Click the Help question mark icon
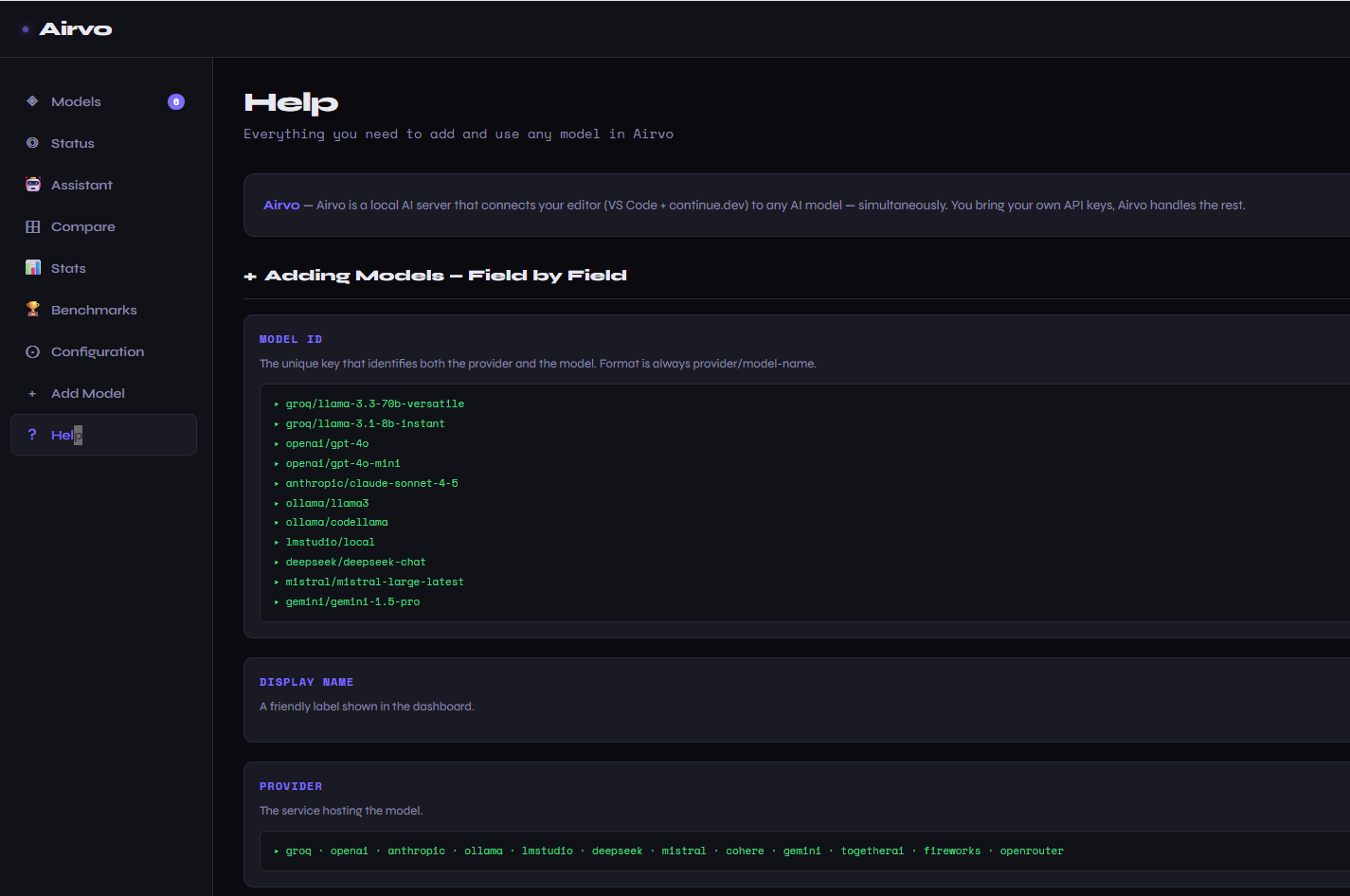 point(32,435)
